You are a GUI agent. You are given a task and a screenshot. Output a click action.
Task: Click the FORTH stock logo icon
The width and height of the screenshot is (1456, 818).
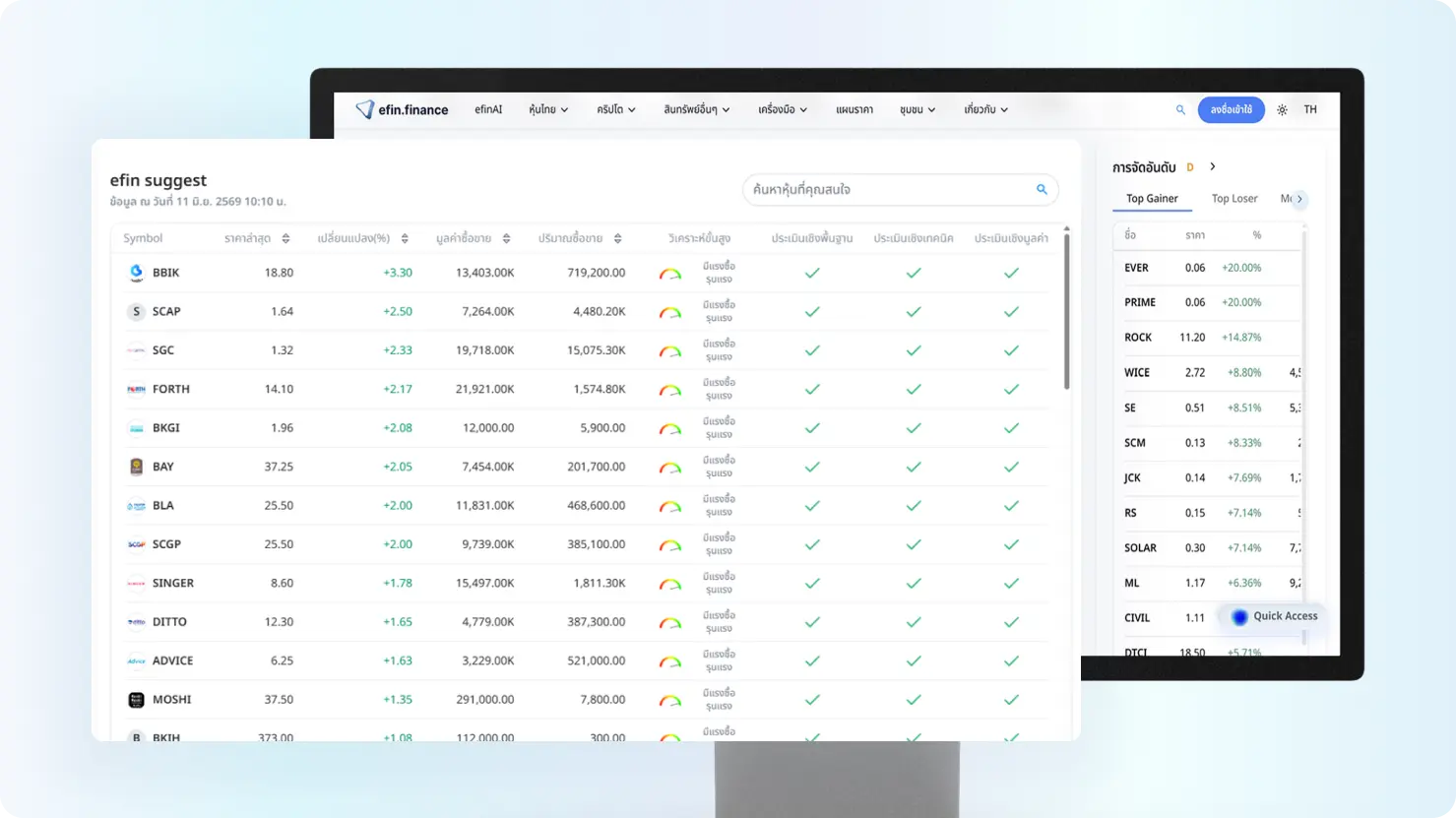pyautogui.click(x=136, y=389)
